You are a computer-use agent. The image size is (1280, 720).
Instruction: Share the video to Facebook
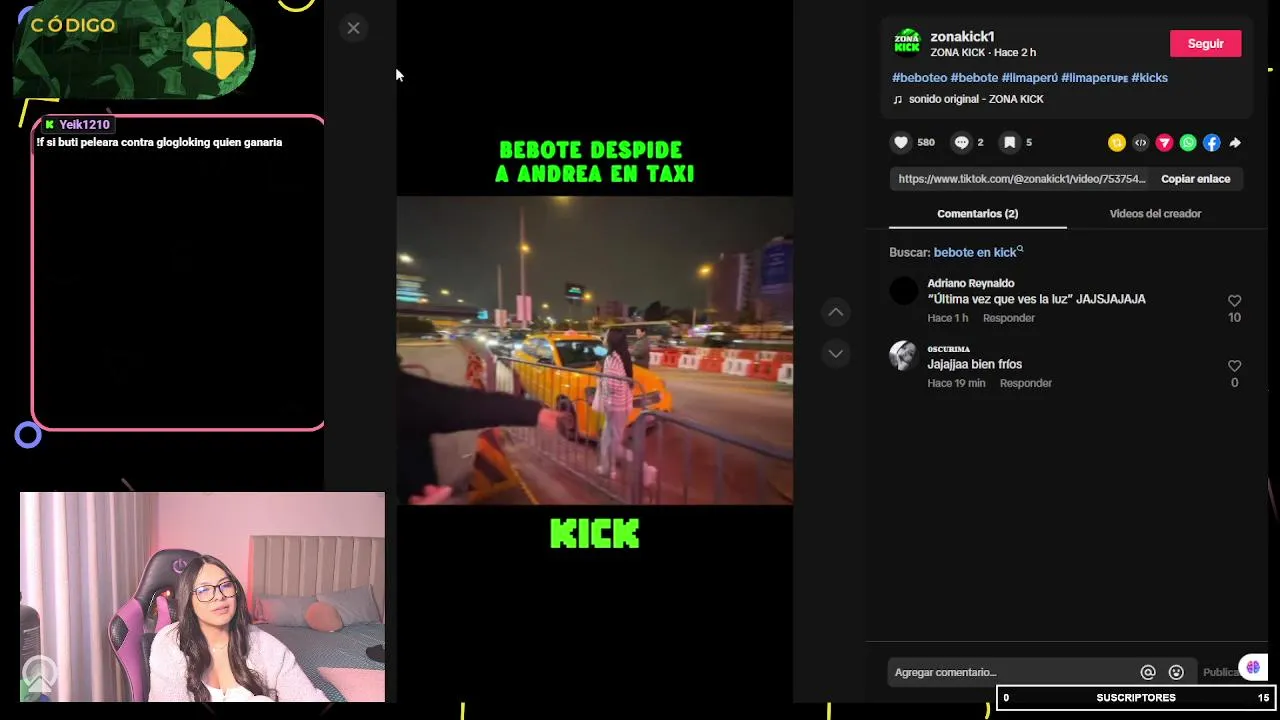(x=1211, y=143)
